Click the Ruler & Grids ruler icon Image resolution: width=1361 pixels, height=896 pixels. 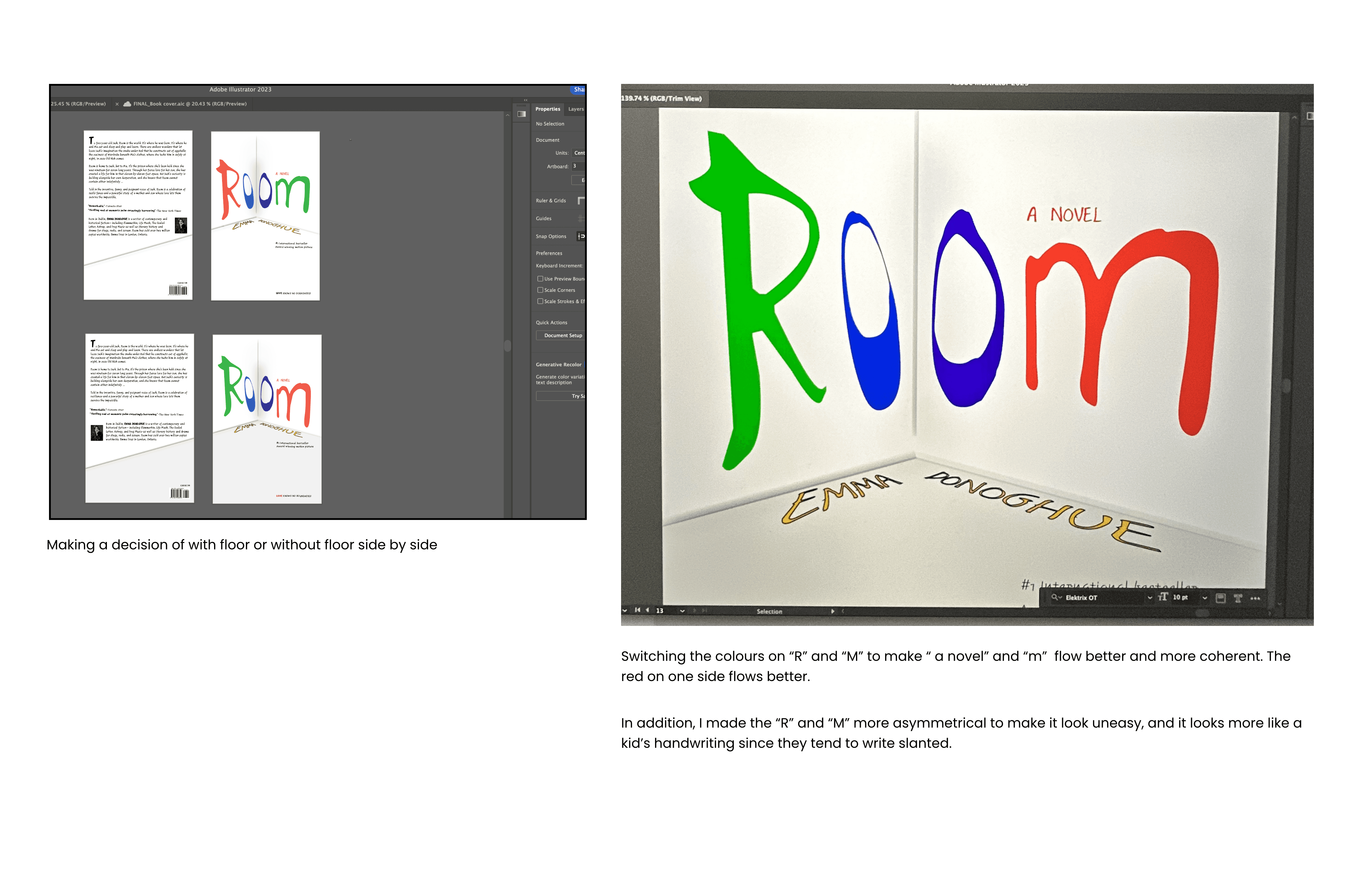[x=581, y=201]
